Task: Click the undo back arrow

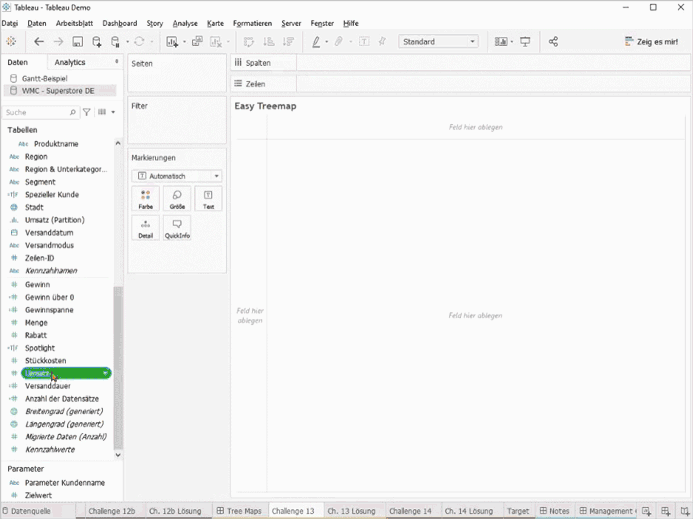Action: (x=39, y=42)
